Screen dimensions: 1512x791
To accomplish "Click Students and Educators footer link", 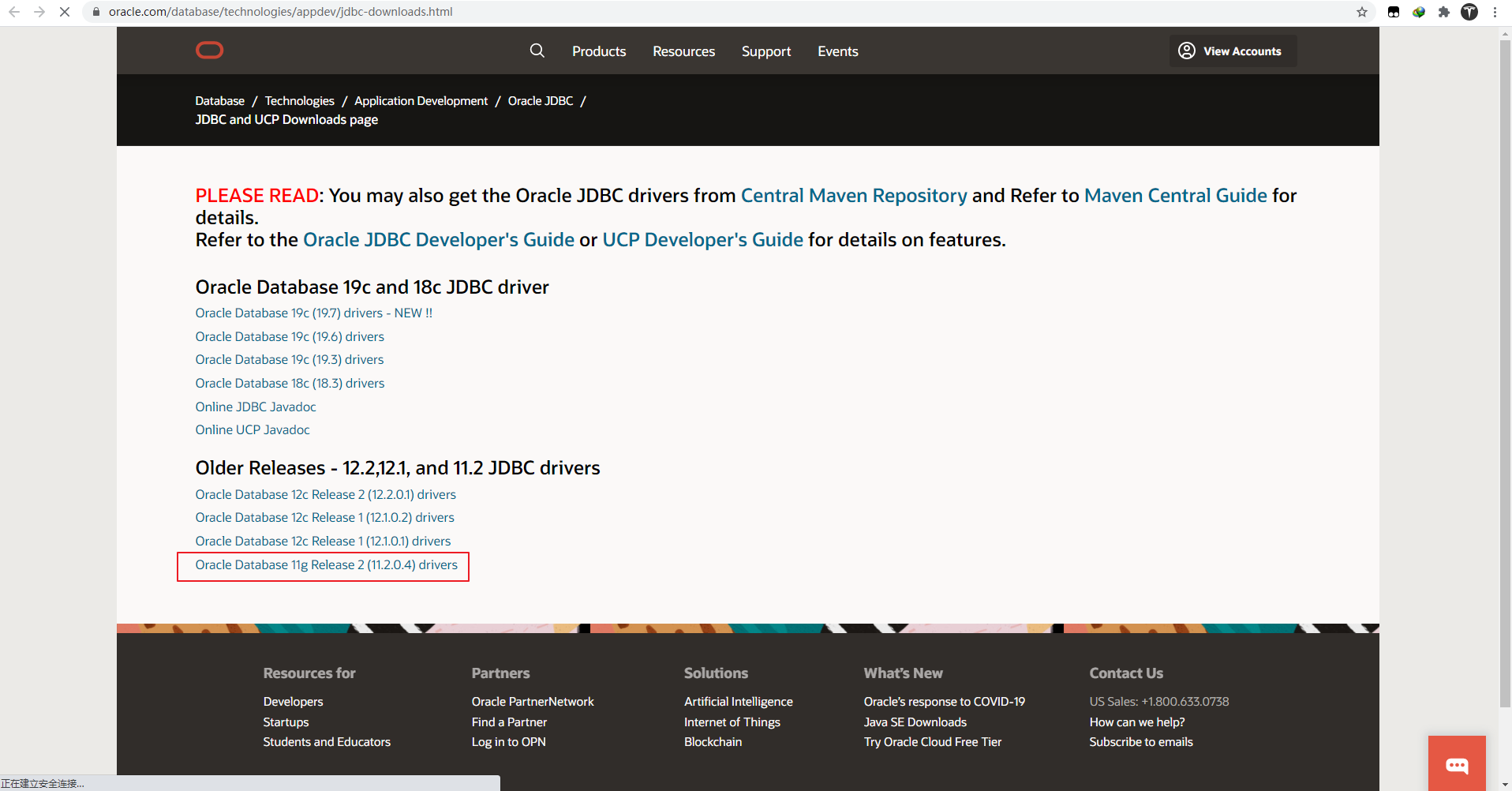I will tap(327, 742).
